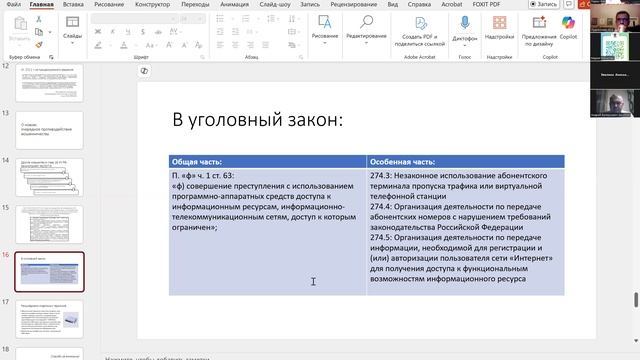The height and width of the screenshot is (360, 640).
Task: Click the clear formatting icon
Action: click(x=199, y=45)
